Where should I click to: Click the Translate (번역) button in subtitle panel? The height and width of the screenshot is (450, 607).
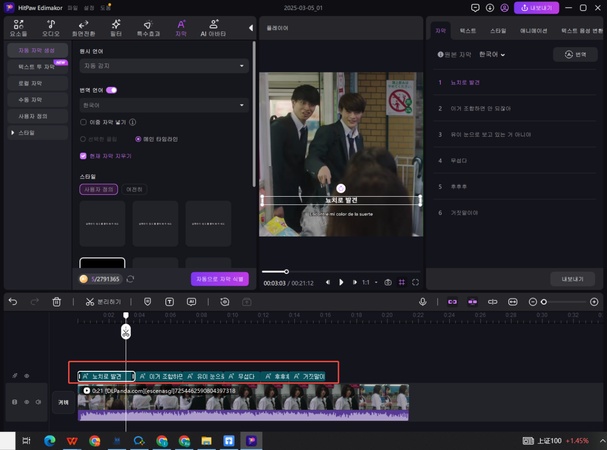[575, 55]
